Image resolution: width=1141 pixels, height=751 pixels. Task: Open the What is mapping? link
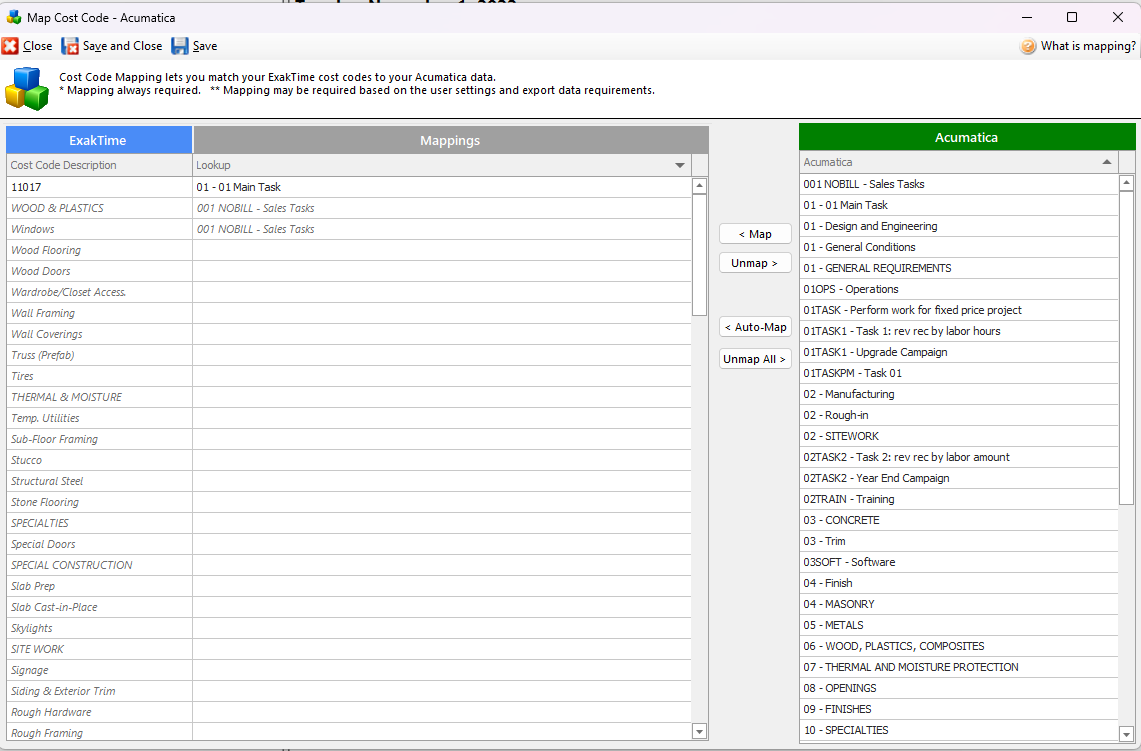pyautogui.click(x=1088, y=46)
